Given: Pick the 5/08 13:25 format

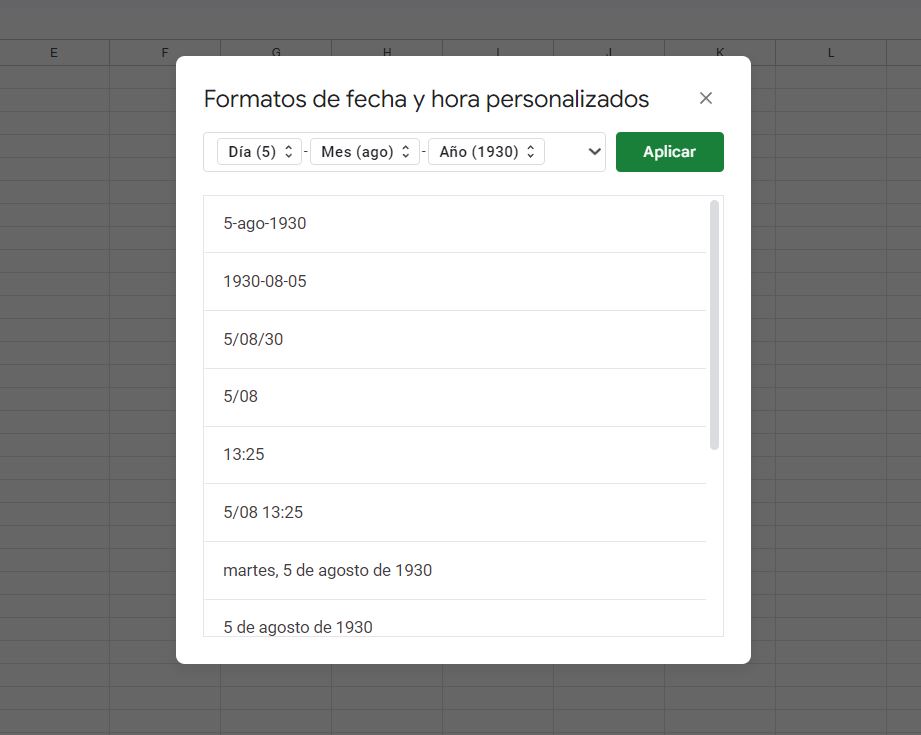Looking at the screenshot, I should (x=455, y=512).
